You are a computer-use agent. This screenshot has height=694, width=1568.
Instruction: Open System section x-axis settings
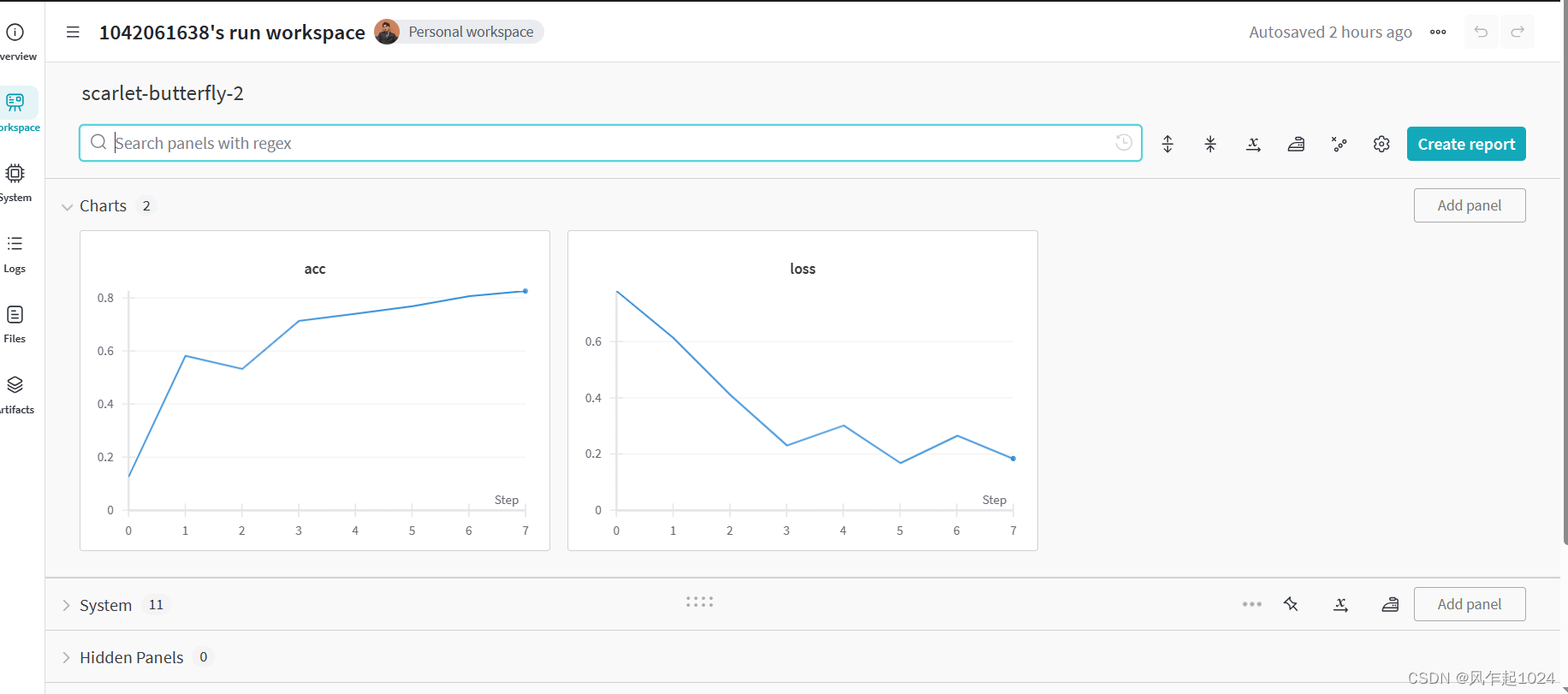coord(1341,604)
